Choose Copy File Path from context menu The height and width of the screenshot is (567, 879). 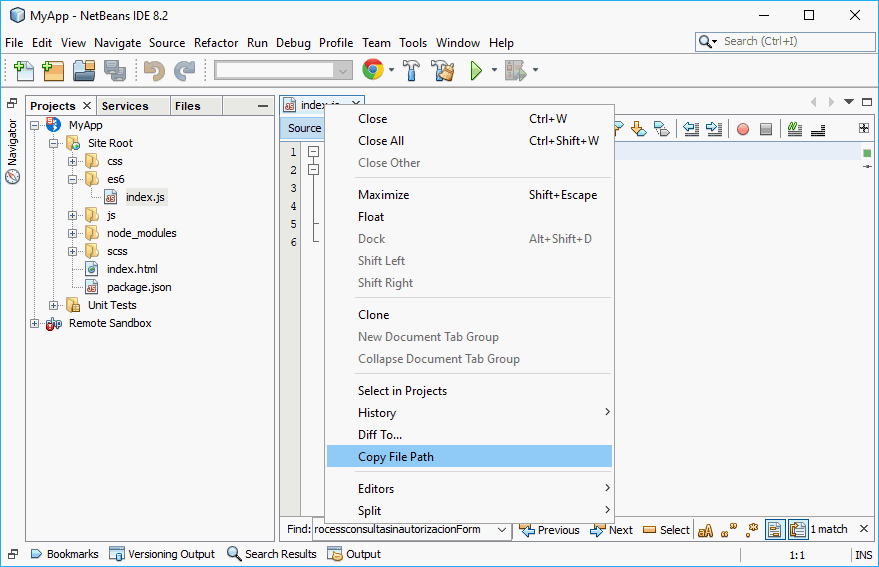(x=396, y=457)
